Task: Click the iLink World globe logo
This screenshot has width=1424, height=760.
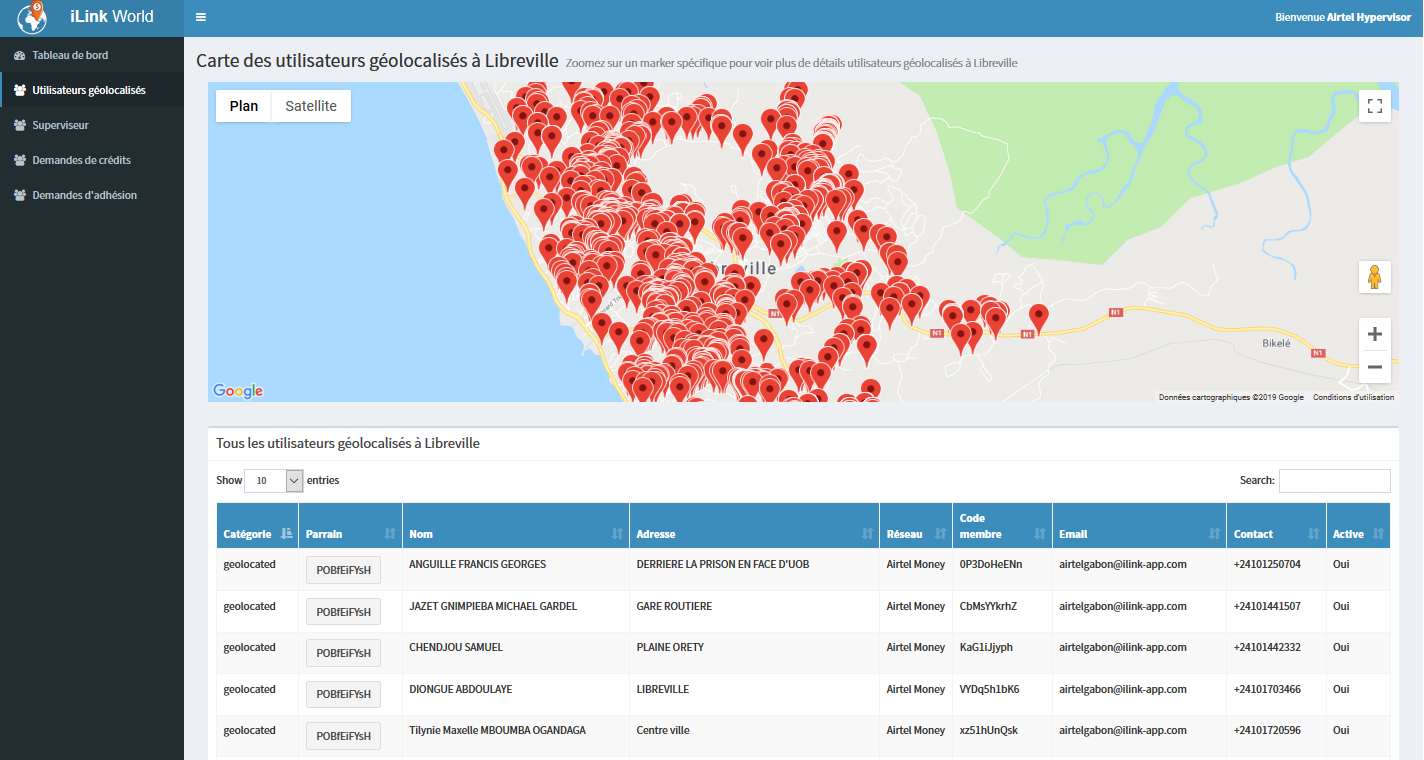Action: pyautogui.click(x=33, y=17)
